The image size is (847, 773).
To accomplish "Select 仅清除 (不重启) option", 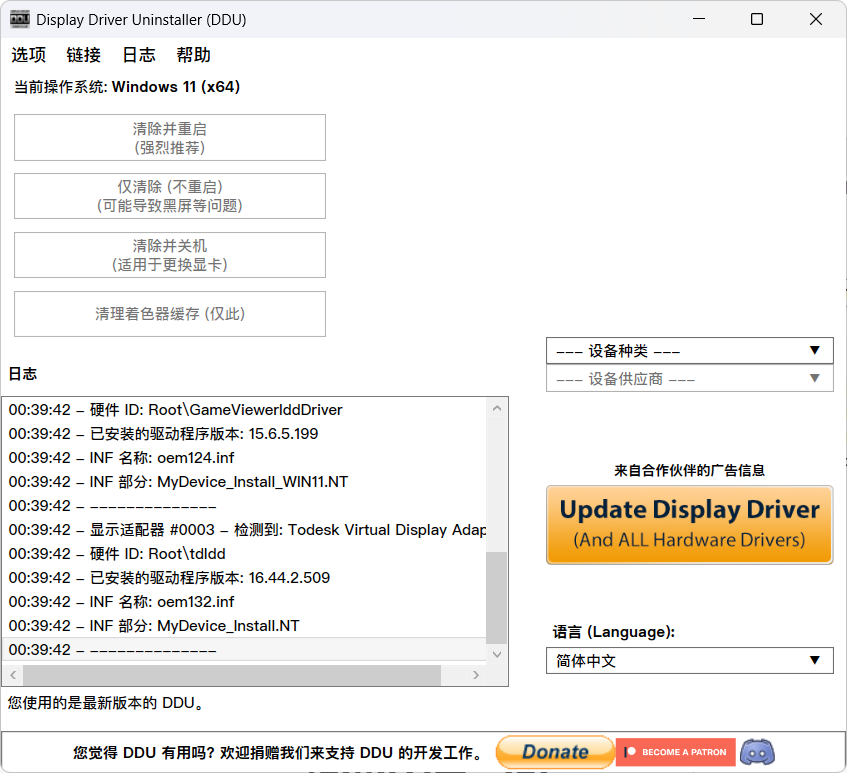I will (169, 196).
